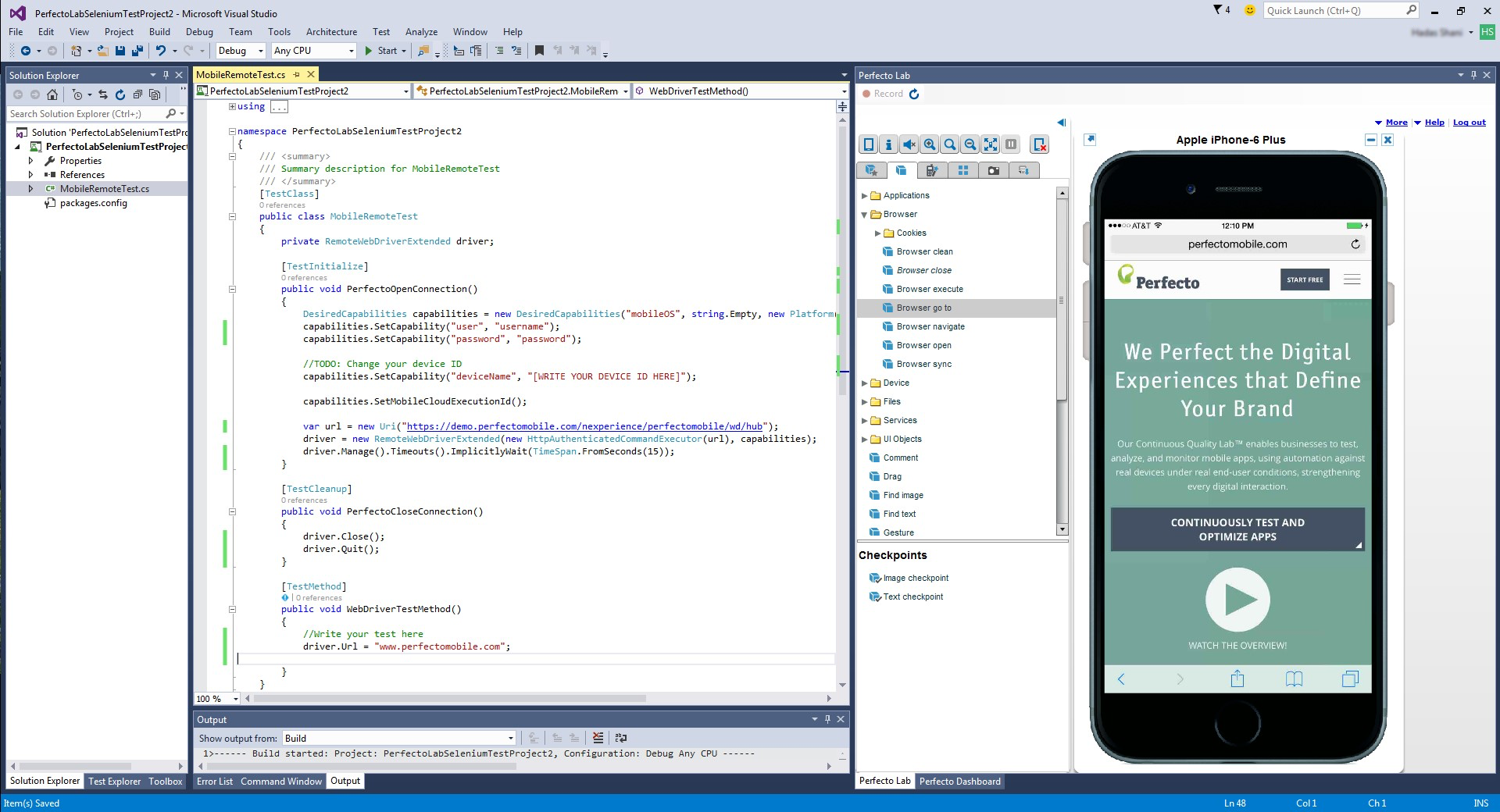The height and width of the screenshot is (812, 1500).
Task: Open the Build menu
Action: 159,32
